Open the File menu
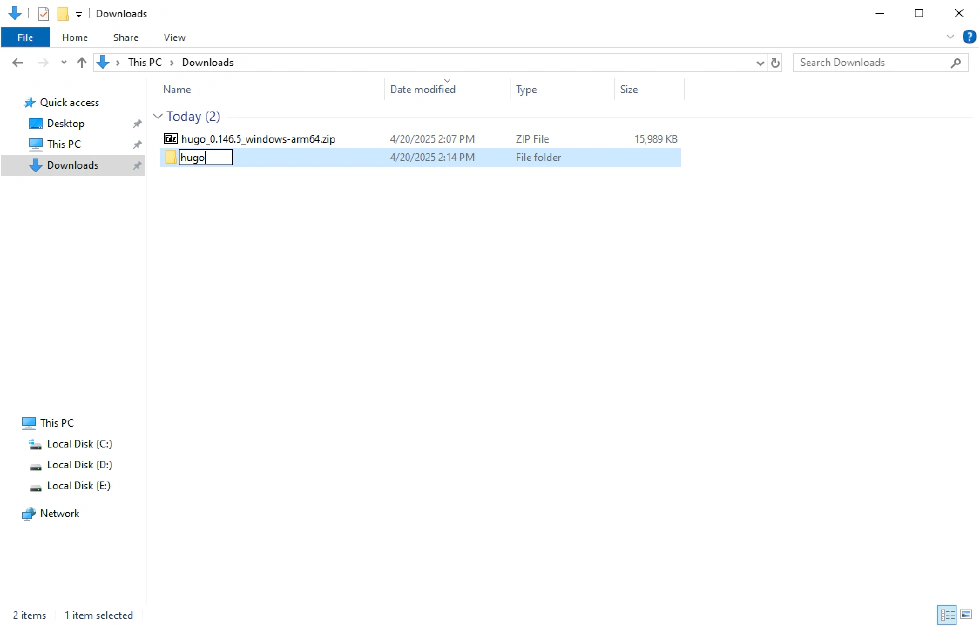The width and height of the screenshot is (980, 626). pos(25,37)
